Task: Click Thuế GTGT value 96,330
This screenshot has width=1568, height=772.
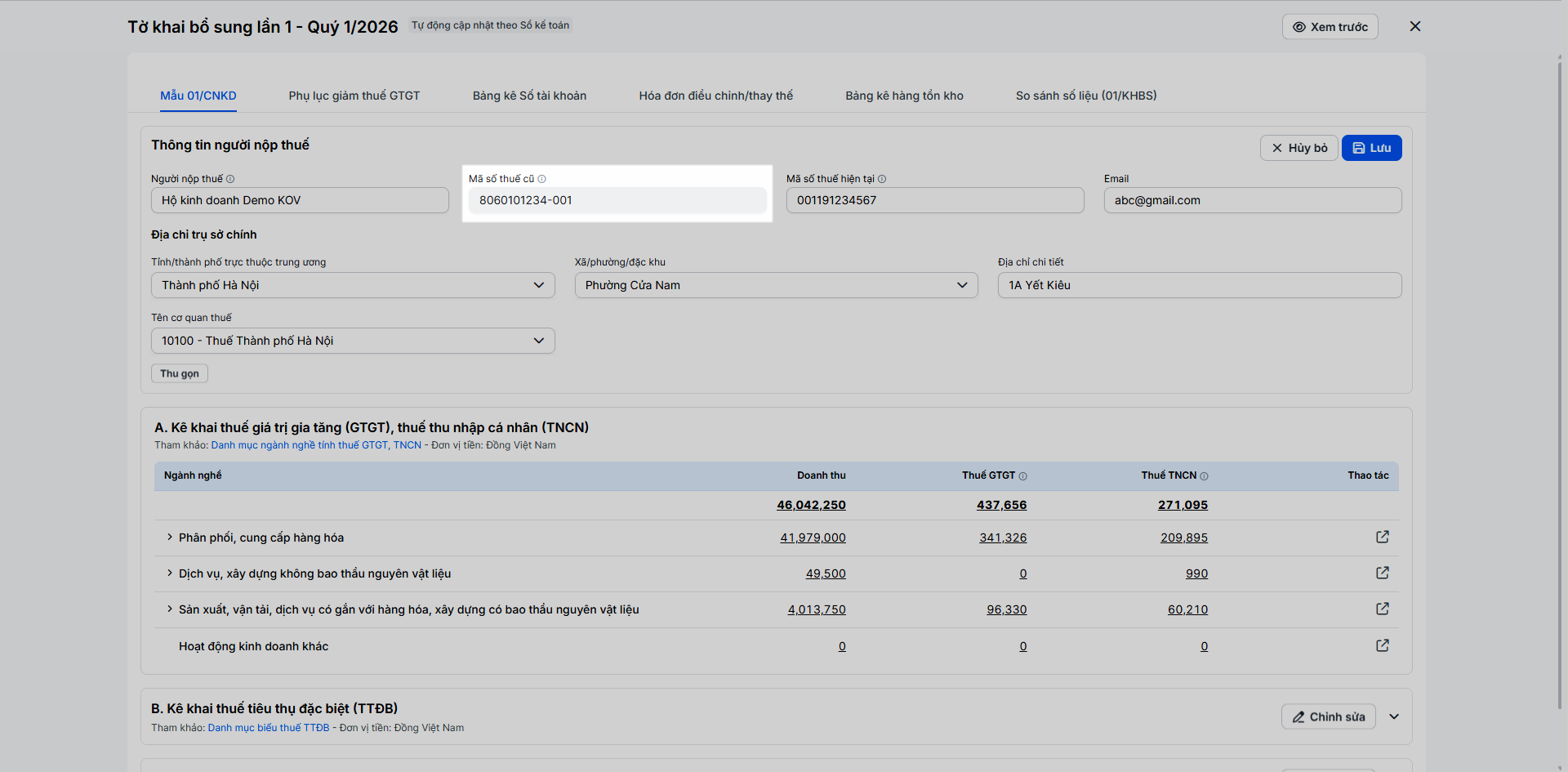Action: coord(1006,609)
